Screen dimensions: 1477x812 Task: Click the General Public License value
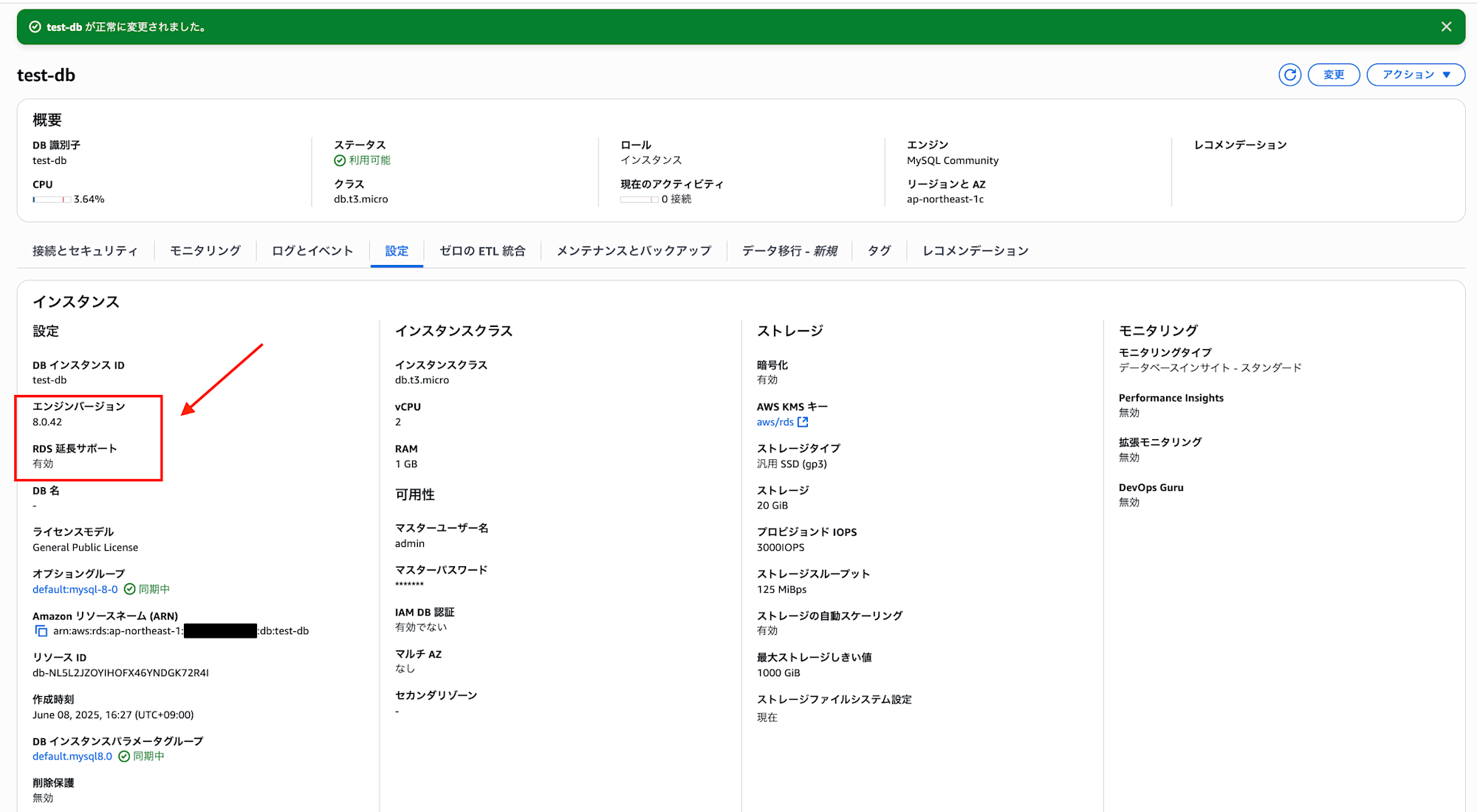tap(85, 548)
